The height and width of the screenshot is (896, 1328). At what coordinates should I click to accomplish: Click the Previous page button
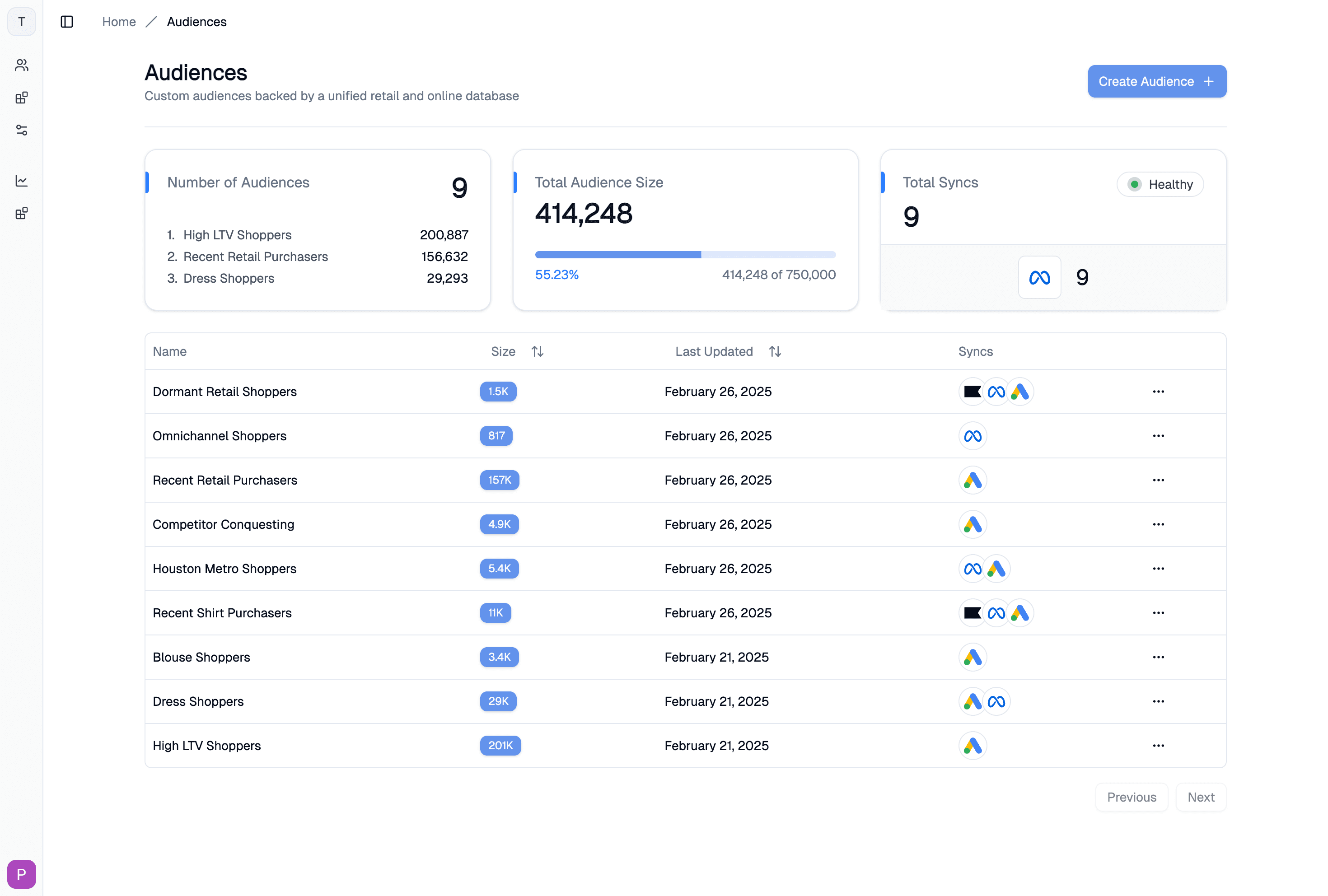tap(1132, 797)
